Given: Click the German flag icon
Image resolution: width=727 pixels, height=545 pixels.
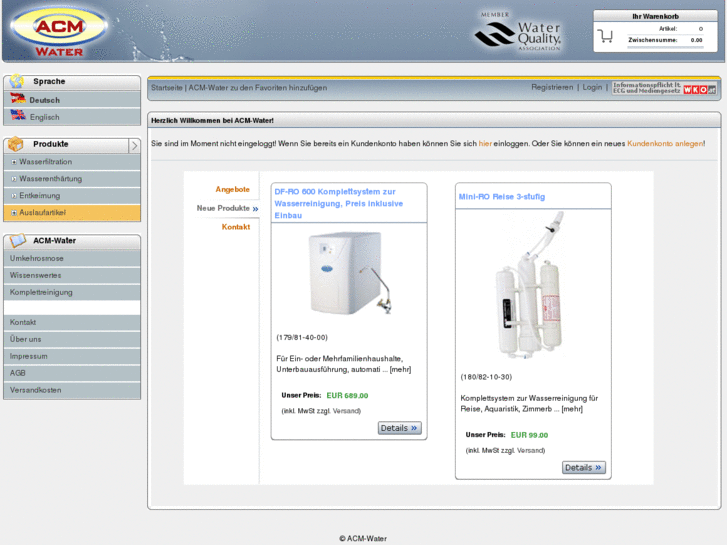Looking at the screenshot, I should coord(18,99).
